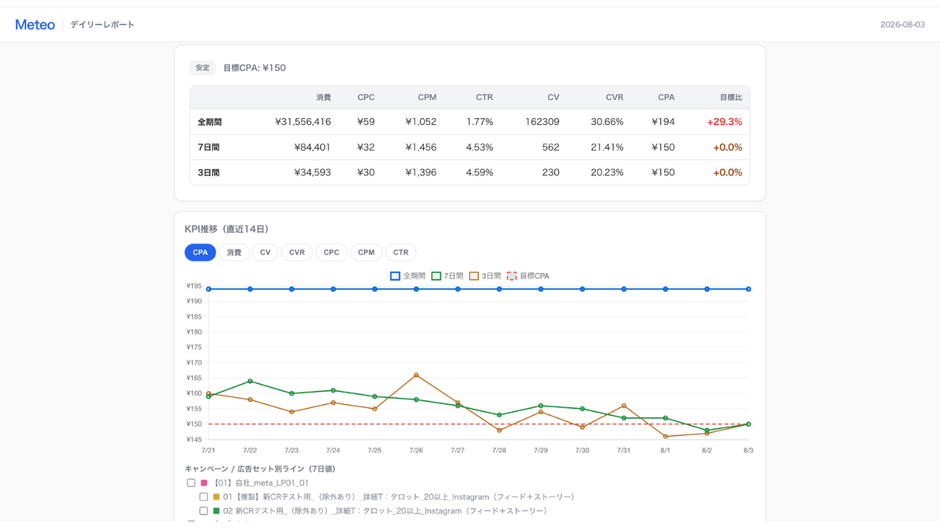The width and height of the screenshot is (940, 528).
Task: Click the ¥31,556,416 spend value
Action: [x=303, y=122]
